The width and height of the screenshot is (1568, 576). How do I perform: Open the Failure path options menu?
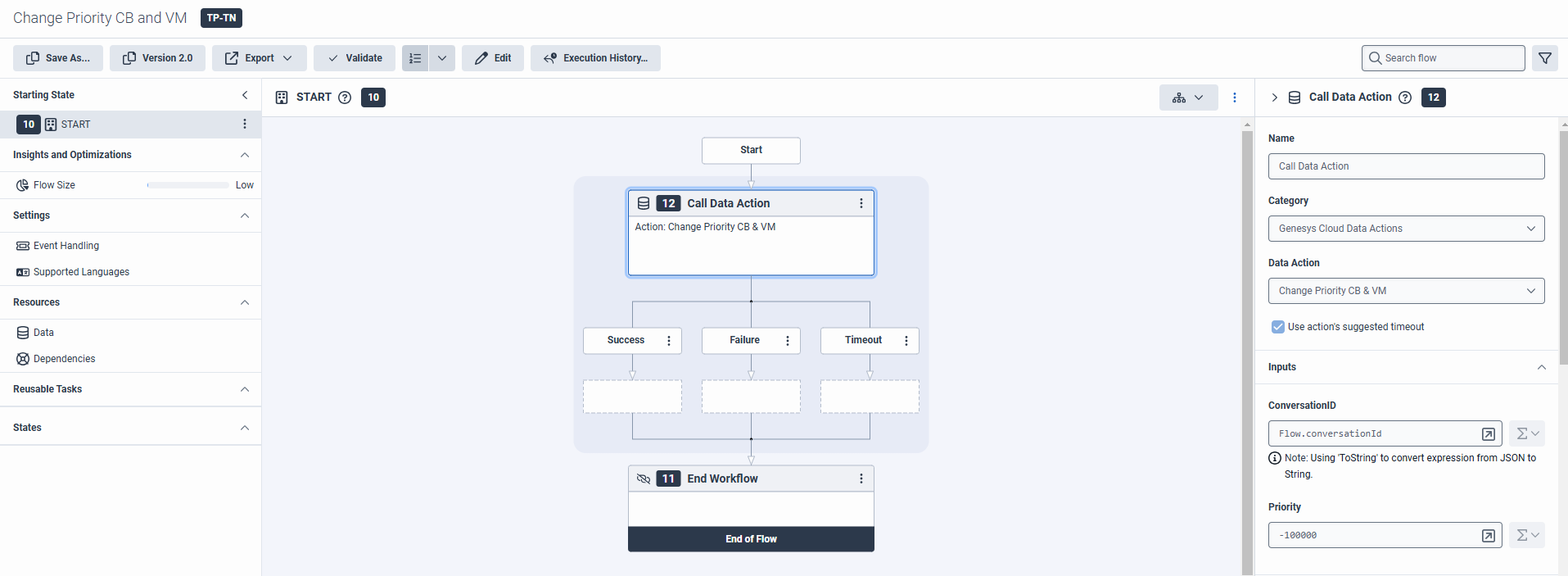(x=788, y=341)
